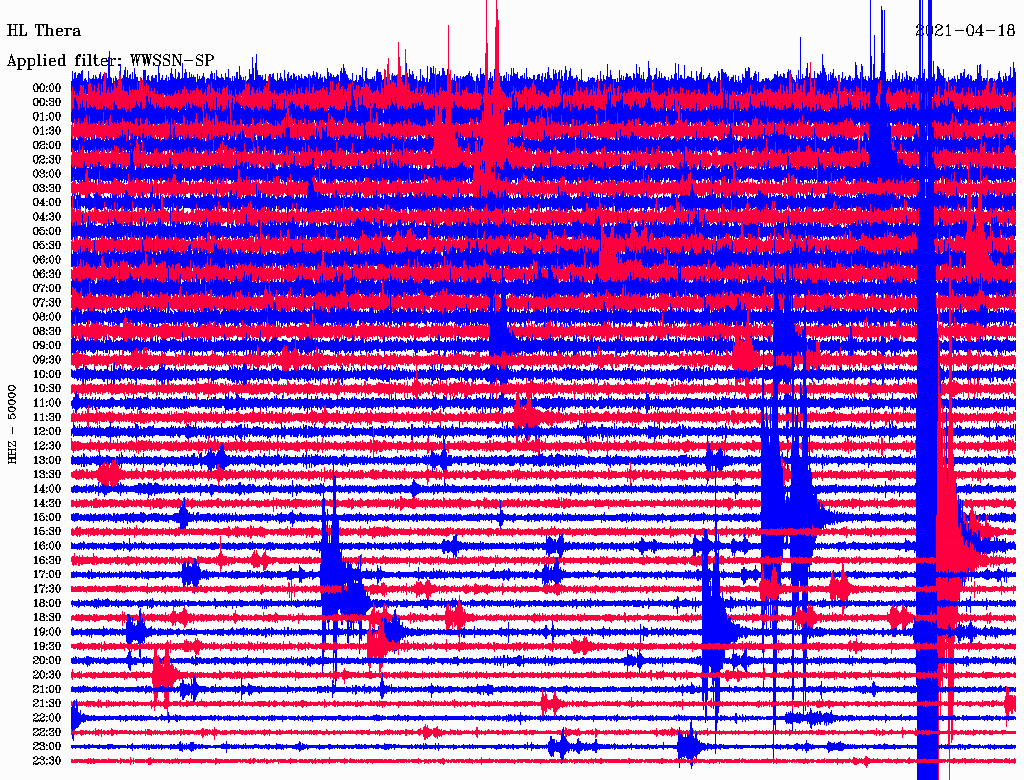Select the 00:30 time label

(47, 103)
